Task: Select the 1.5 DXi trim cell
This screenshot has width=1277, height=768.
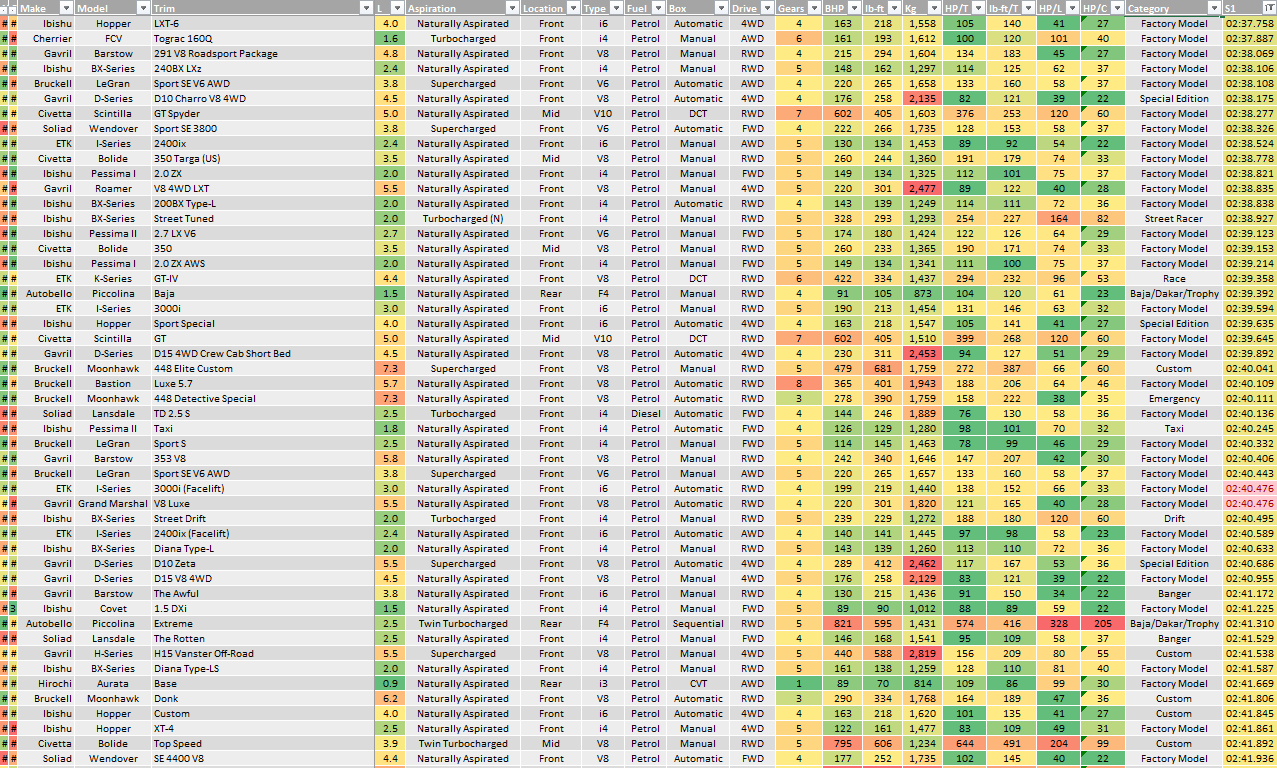Action: (x=263, y=608)
